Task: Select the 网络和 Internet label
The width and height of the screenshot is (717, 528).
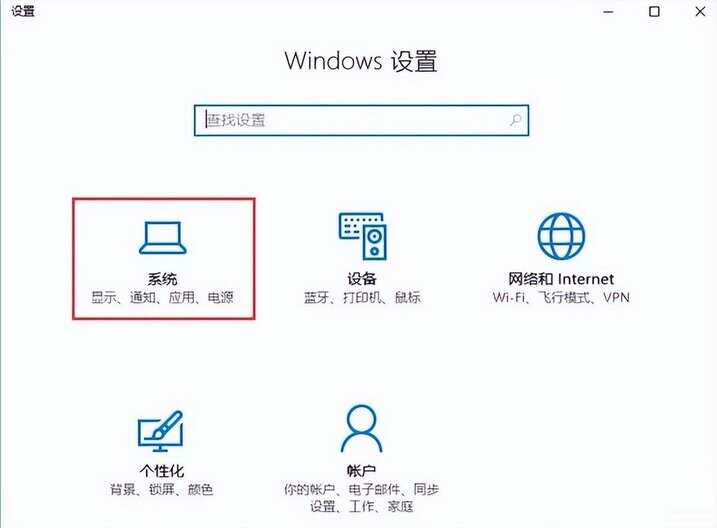Action: pyautogui.click(x=561, y=278)
